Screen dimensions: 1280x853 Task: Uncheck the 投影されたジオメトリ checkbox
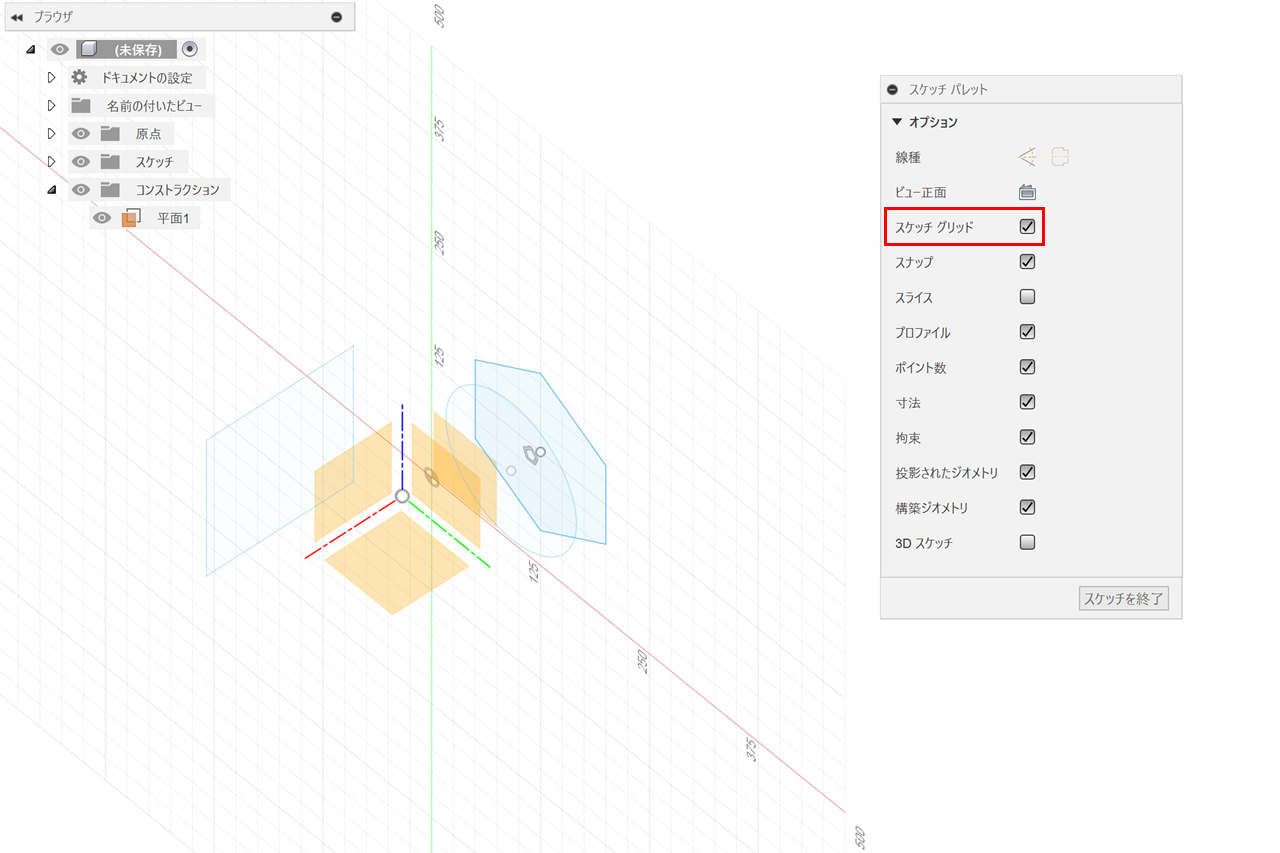1027,472
